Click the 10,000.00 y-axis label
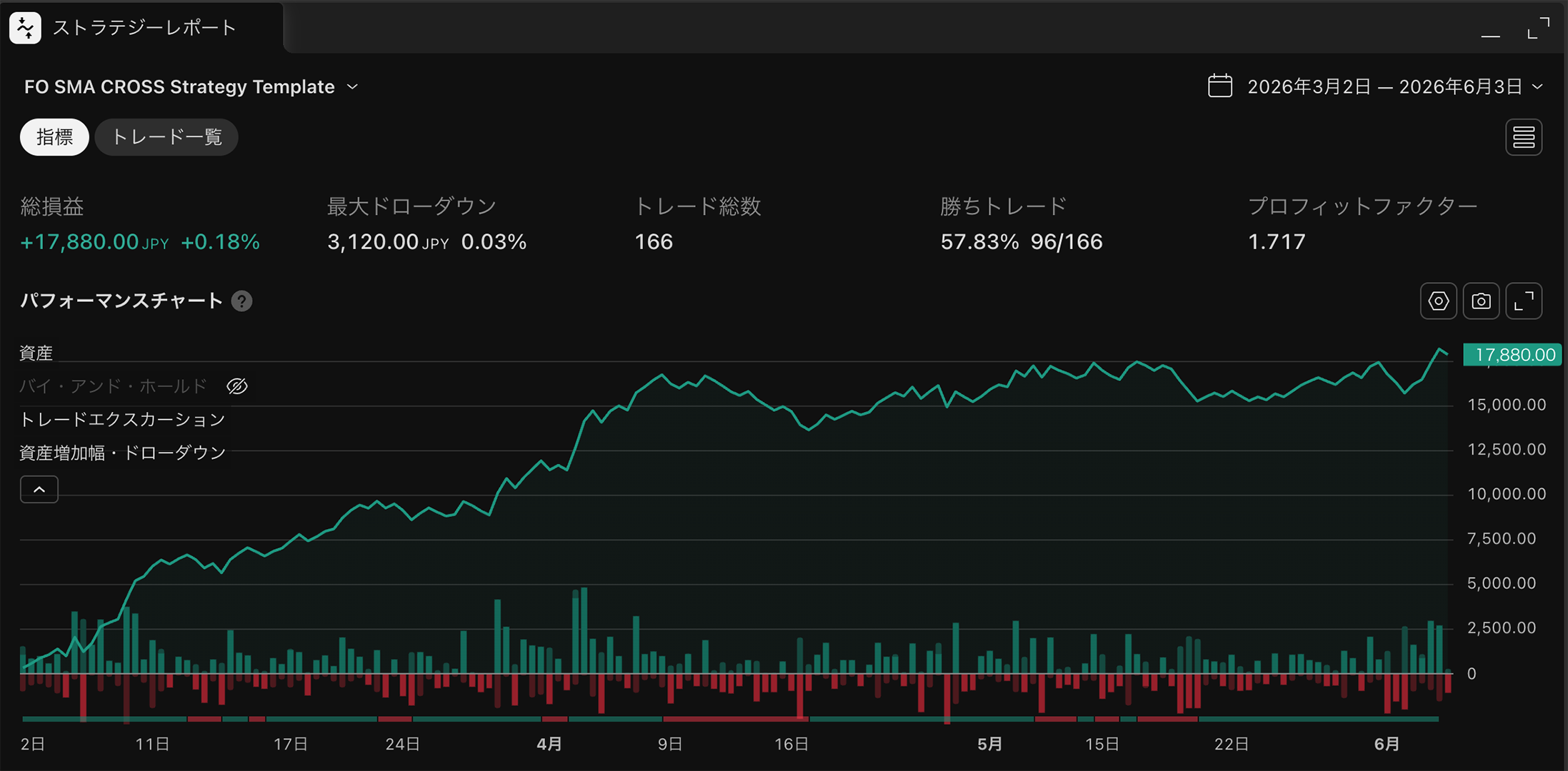This screenshot has width=1568, height=771. pyautogui.click(x=1507, y=494)
